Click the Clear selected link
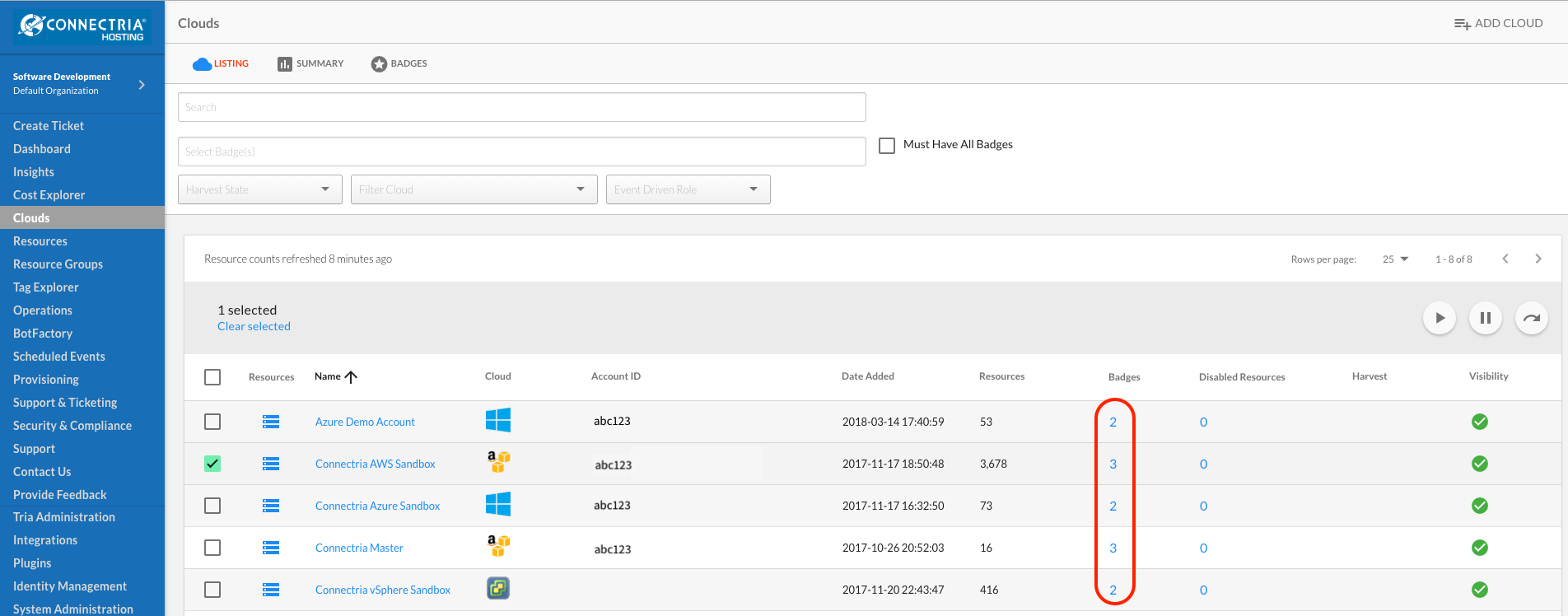The width and height of the screenshot is (1568, 616). [254, 326]
